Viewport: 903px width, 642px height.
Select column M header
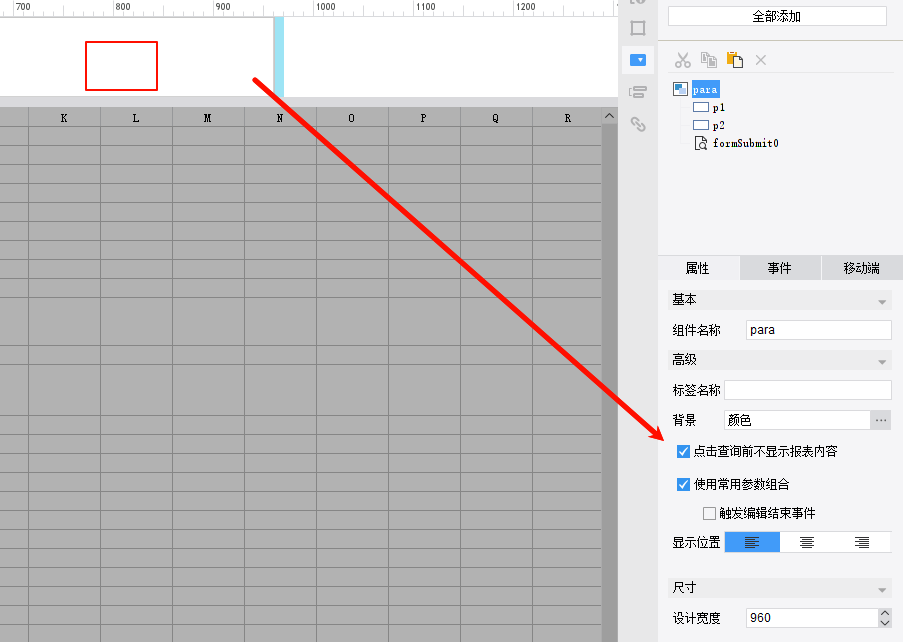coord(208,117)
